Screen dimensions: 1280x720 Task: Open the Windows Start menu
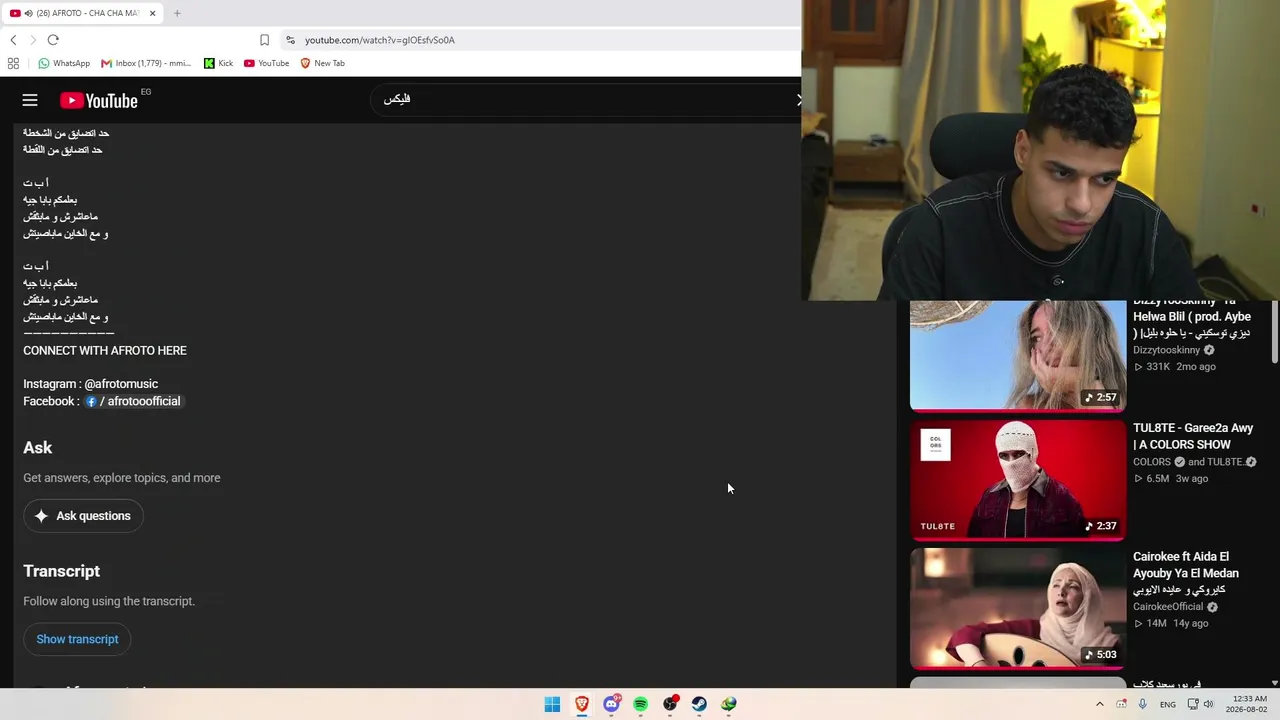(x=552, y=704)
